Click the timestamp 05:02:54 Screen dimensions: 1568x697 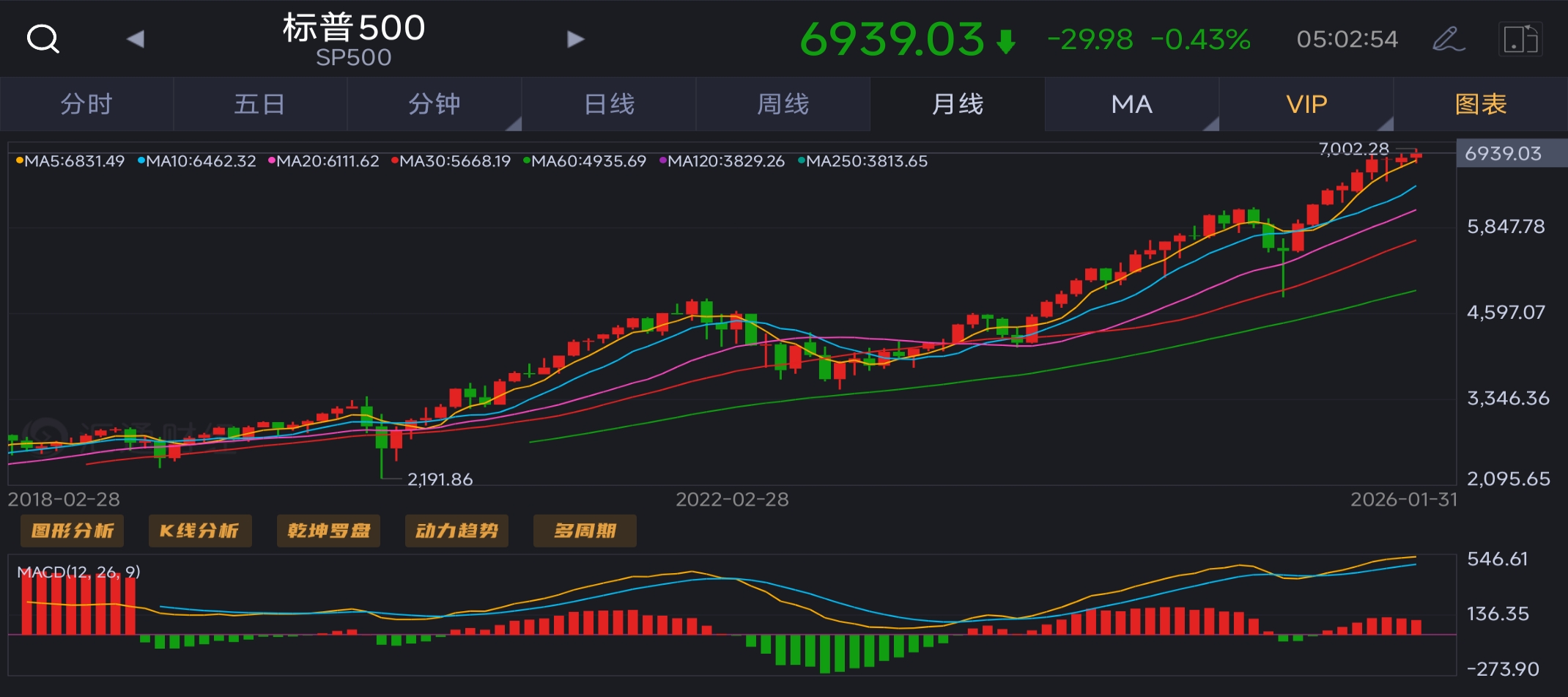pyautogui.click(x=1347, y=40)
